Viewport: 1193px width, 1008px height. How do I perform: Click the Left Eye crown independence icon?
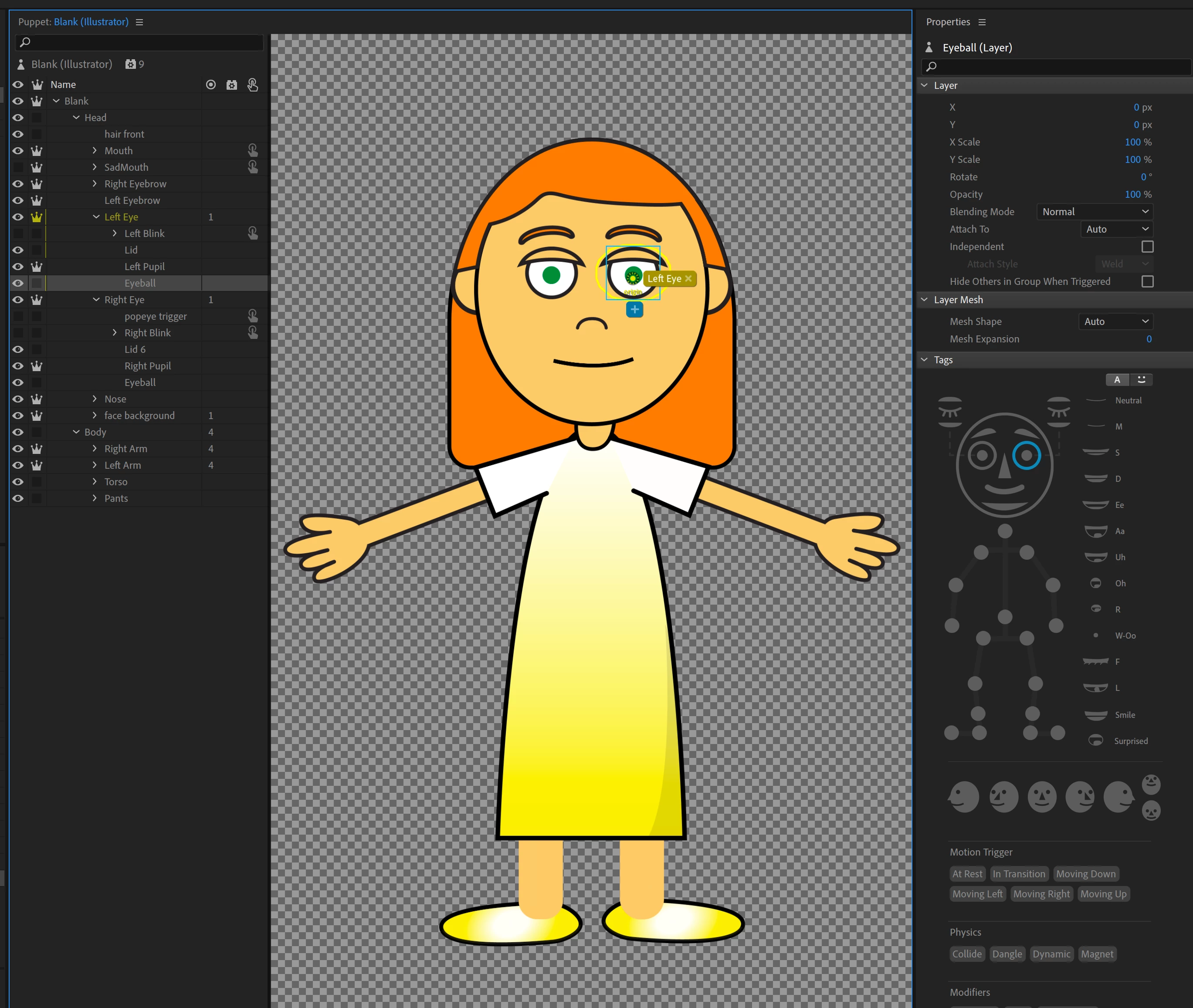(37, 217)
